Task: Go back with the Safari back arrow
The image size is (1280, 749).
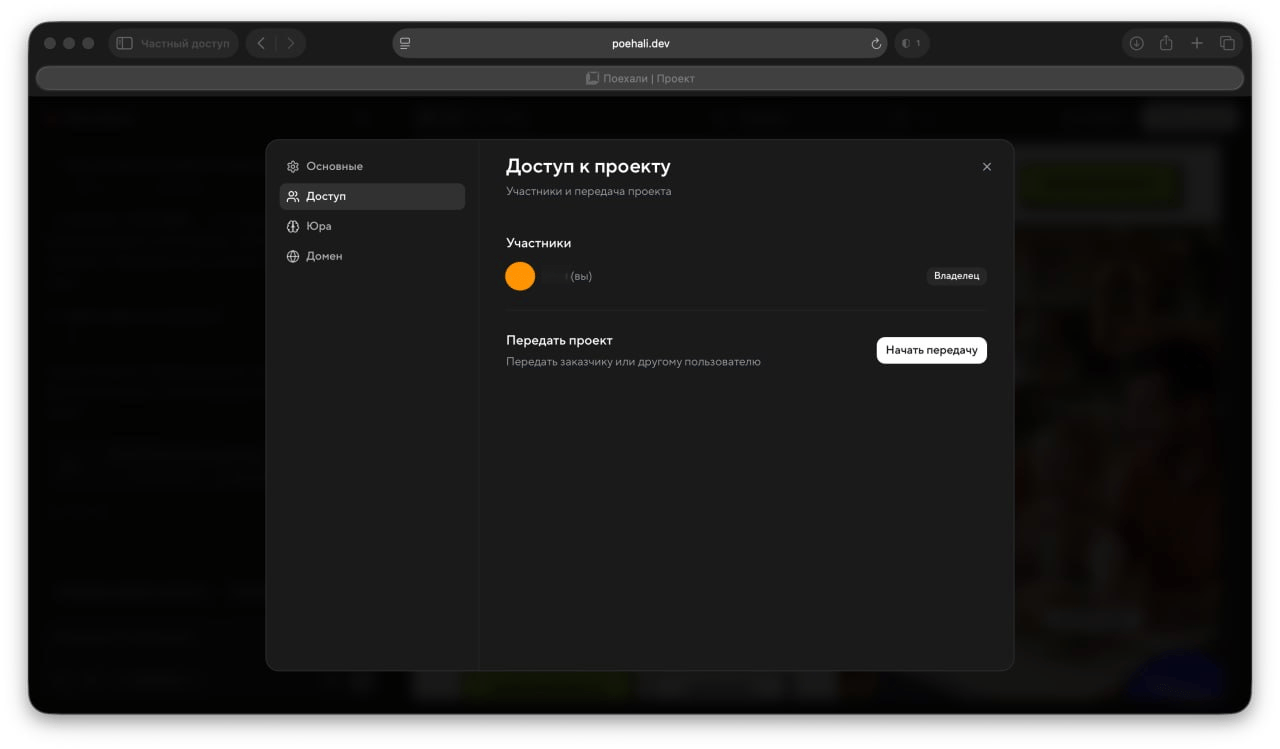Action: [x=261, y=43]
